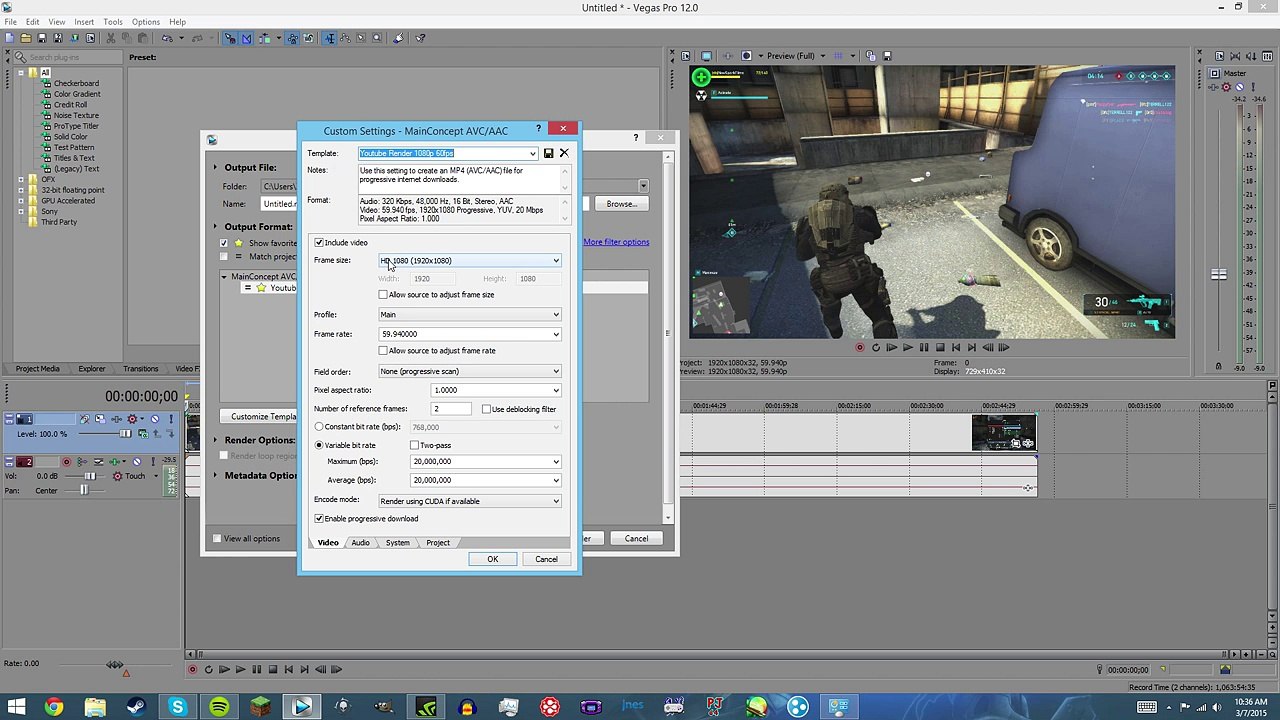Open Steam from the taskbar
The image size is (1280, 720).
136,708
